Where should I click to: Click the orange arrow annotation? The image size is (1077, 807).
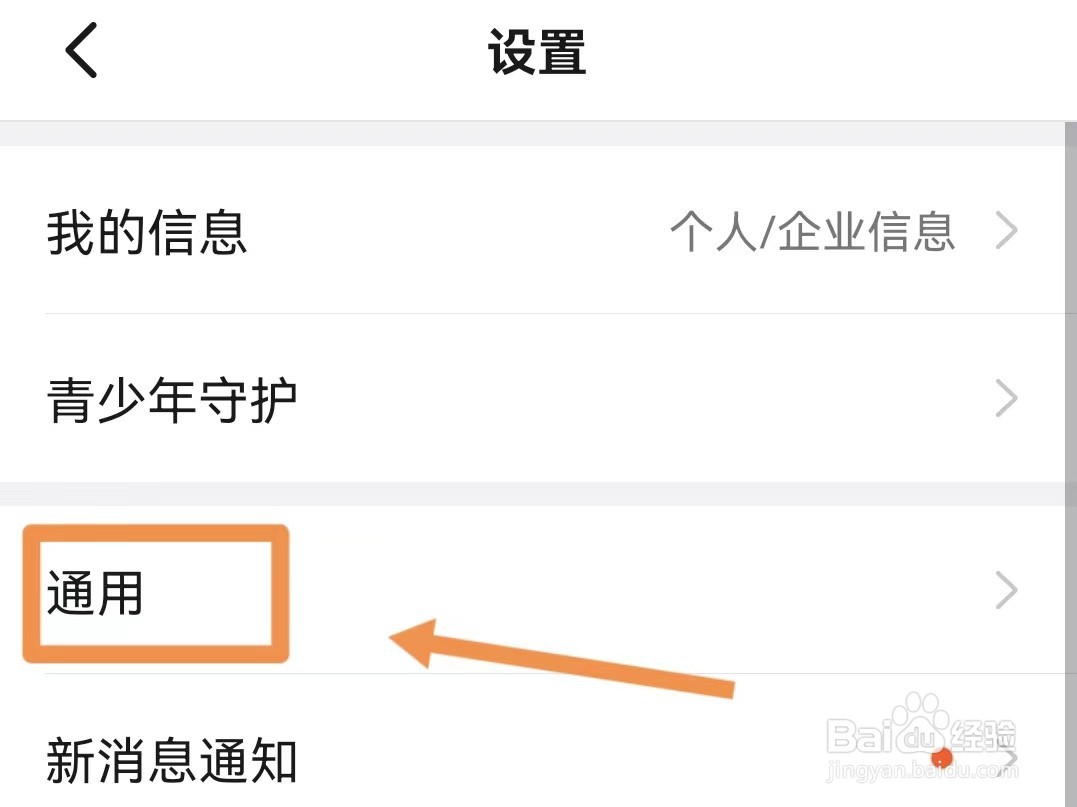click(560, 660)
